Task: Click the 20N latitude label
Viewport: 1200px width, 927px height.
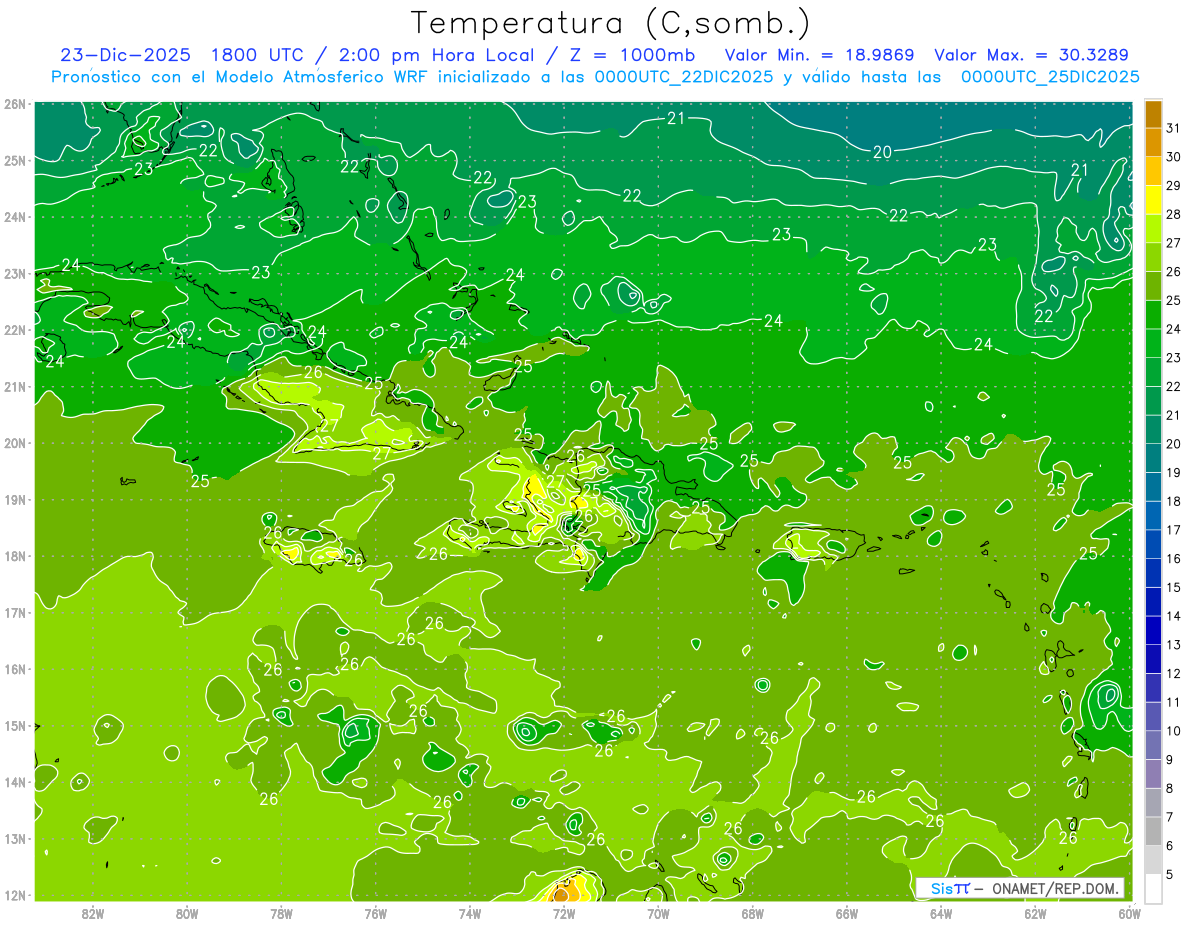Action: click(14, 443)
